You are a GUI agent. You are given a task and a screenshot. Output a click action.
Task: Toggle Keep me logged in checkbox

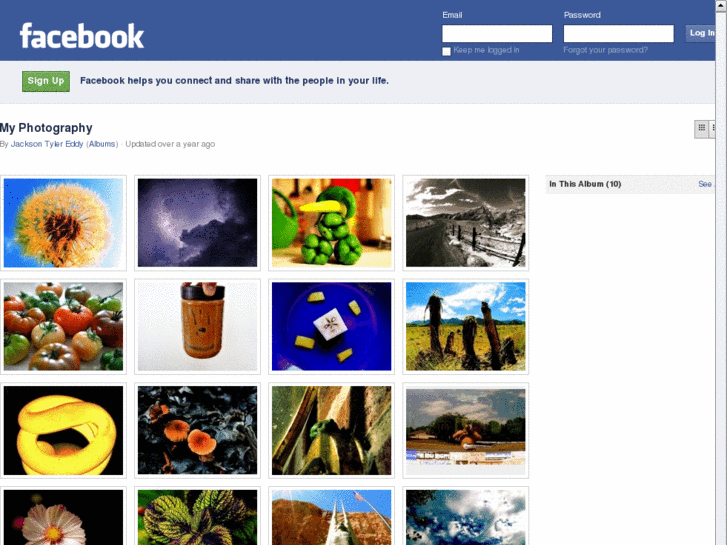point(446,51)
